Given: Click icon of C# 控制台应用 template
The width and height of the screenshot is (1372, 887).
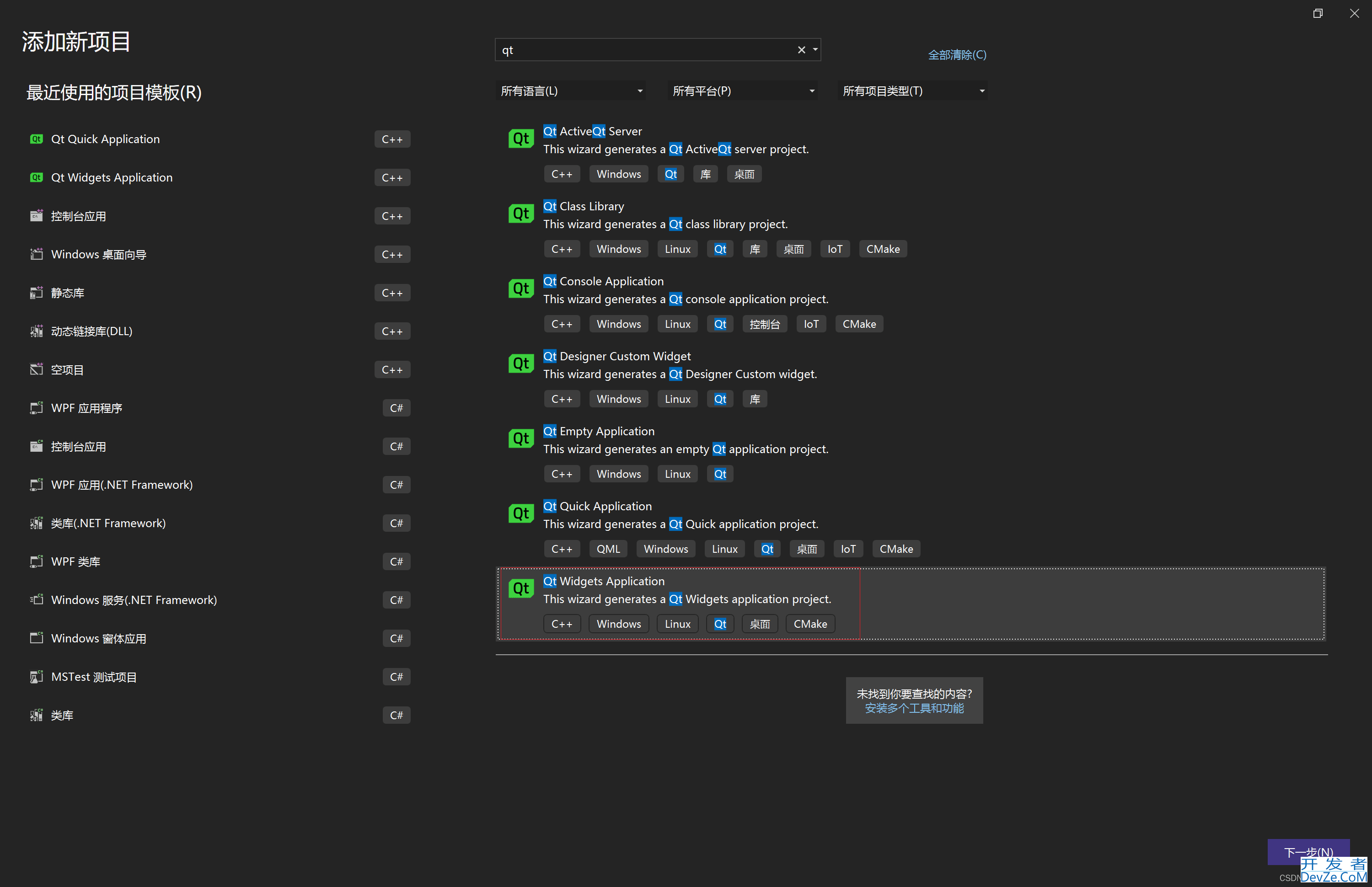Looking at the screenshot, I should pos(36,446).
